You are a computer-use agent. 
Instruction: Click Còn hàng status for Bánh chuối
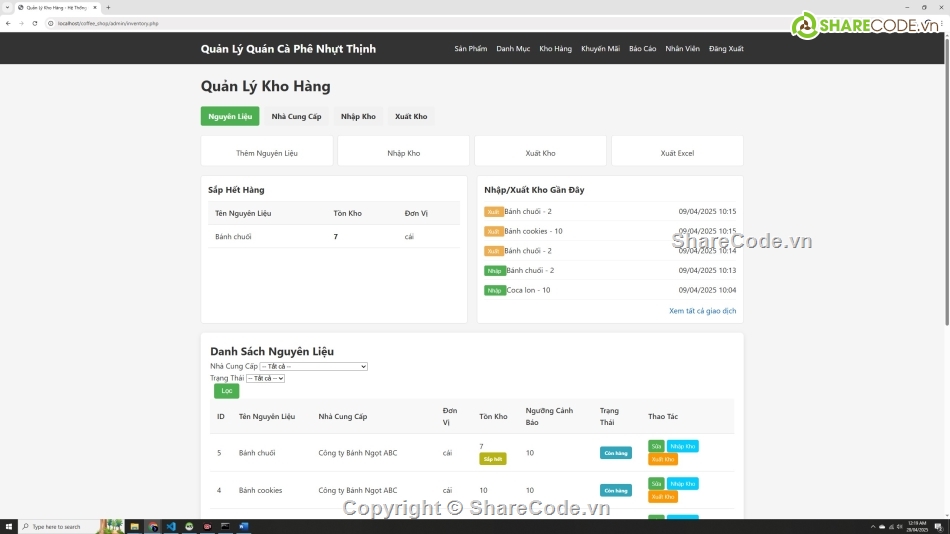pyautogui.click(x=616, y=453)
